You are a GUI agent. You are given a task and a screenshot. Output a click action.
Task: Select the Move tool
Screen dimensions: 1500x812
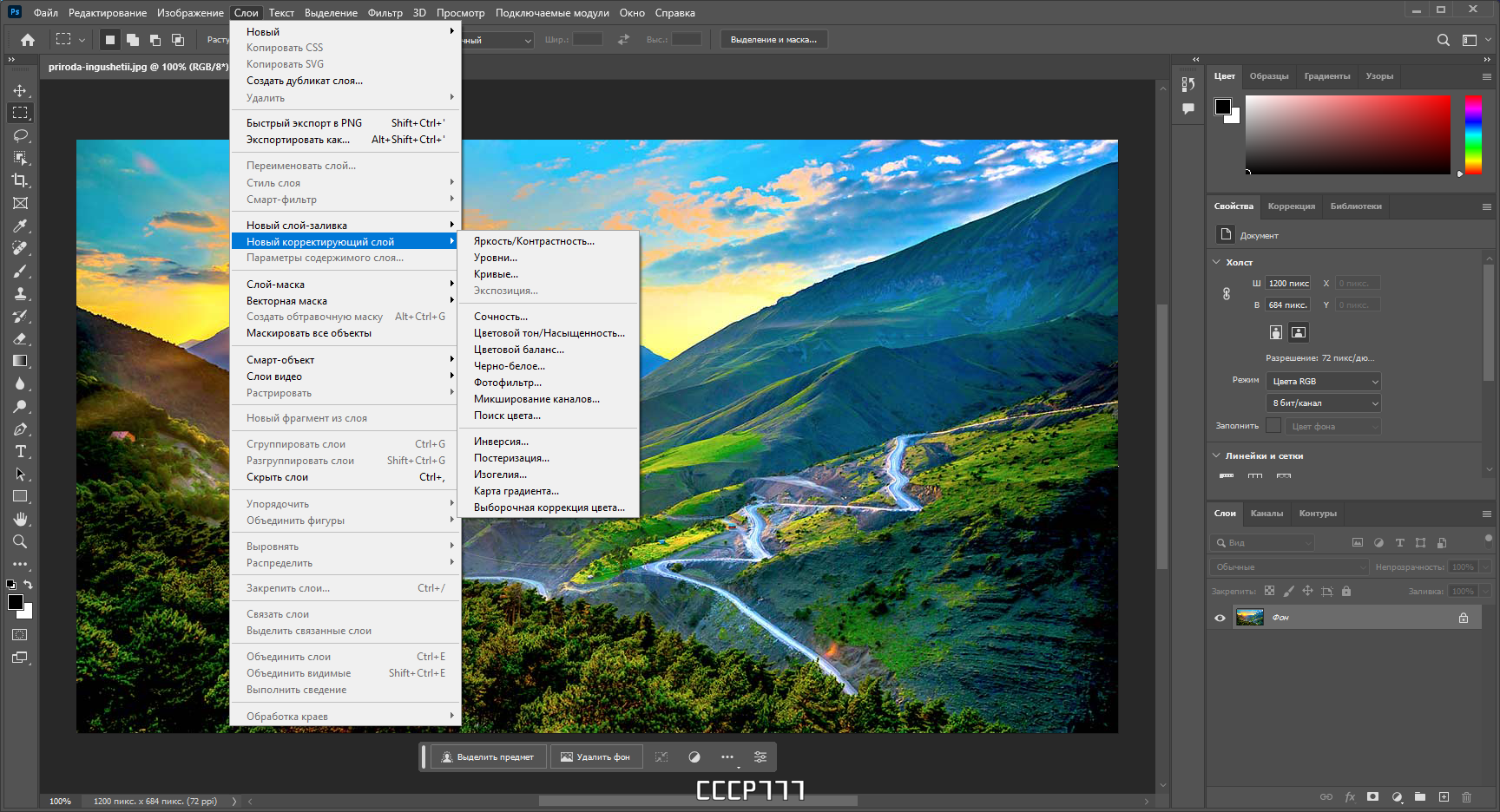pos(20,90)
